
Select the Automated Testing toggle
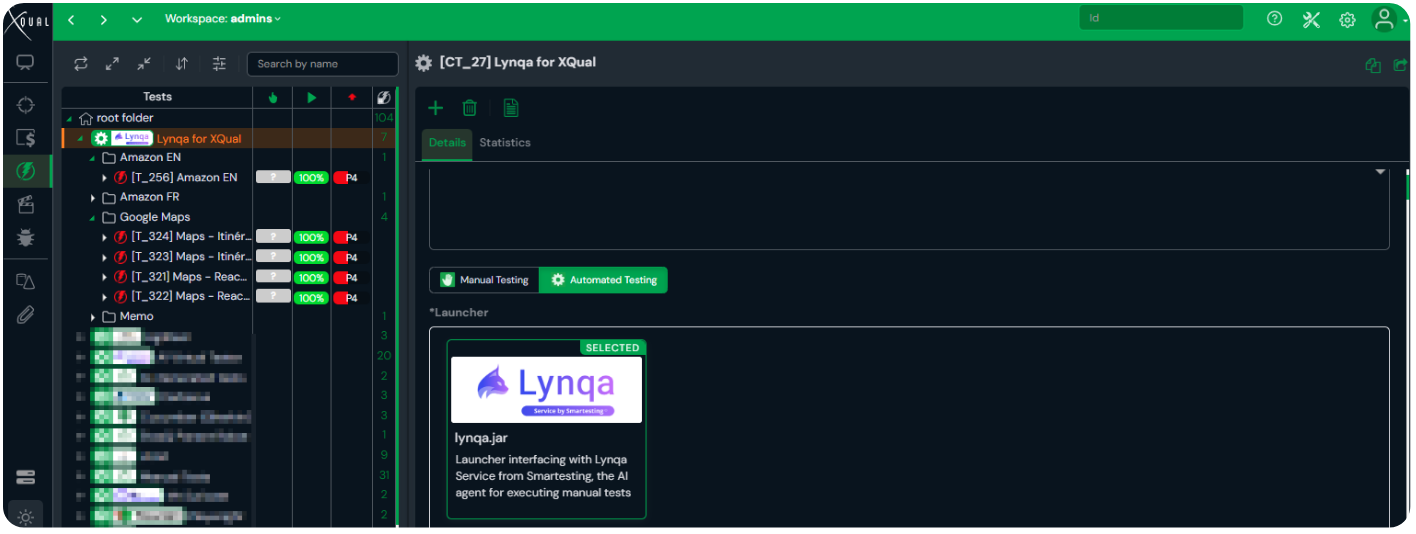tap(603, 280)
